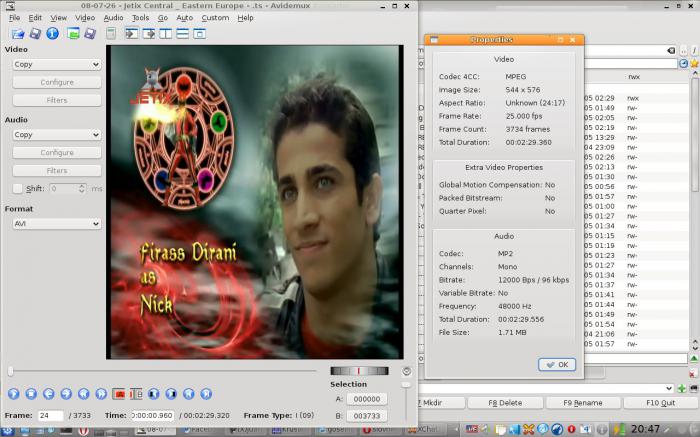Open the Help menu

[x=245, y=17]
